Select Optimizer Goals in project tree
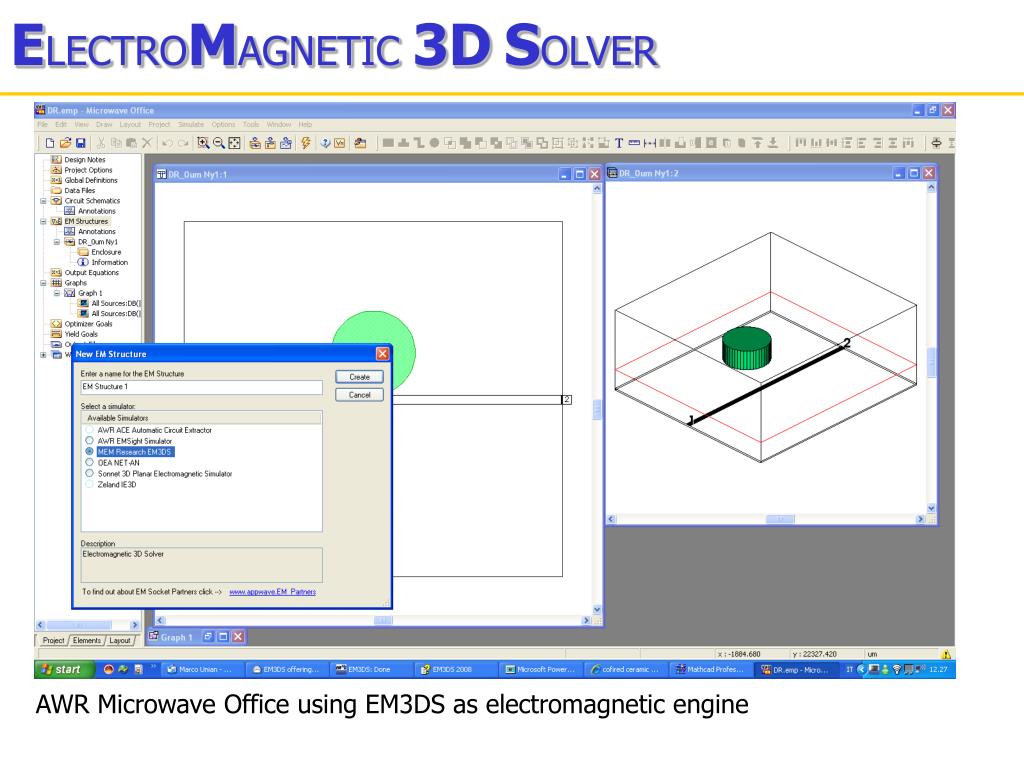Viewport: 1024px width, 768px height. (88, 324)
